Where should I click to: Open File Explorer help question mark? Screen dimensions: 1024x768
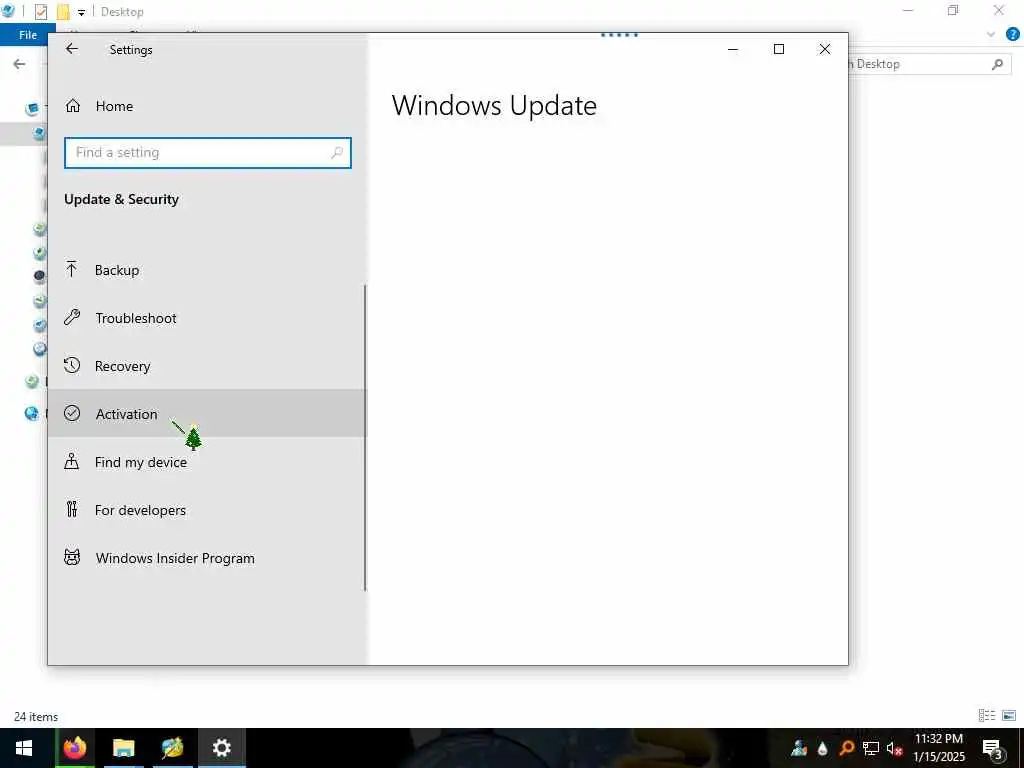click(x=1012, y=34)
